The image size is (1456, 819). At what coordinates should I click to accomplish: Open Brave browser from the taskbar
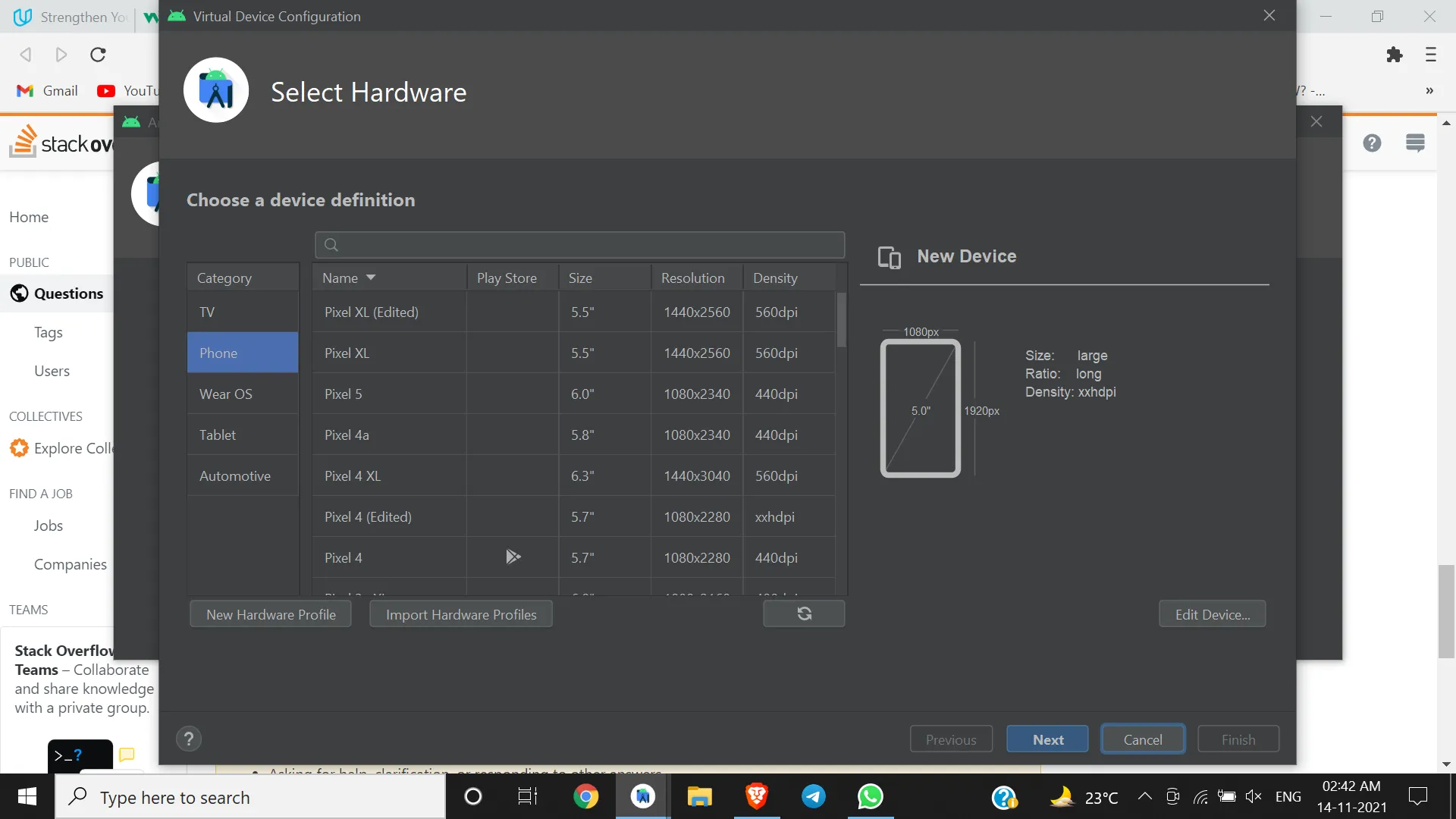pyautogui.click(x=756, y=796)
